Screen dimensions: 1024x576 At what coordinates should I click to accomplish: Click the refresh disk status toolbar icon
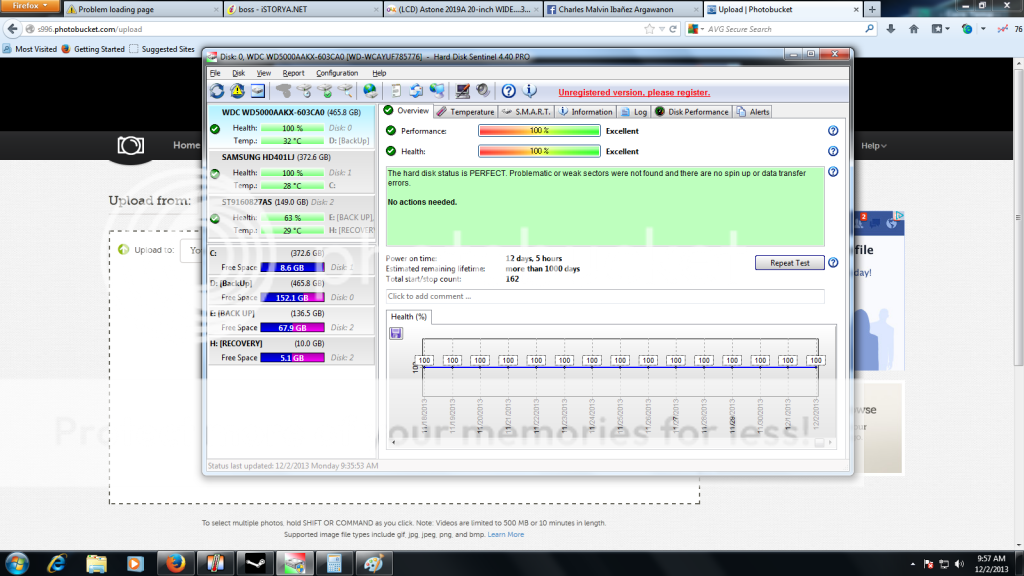(217, 91)
